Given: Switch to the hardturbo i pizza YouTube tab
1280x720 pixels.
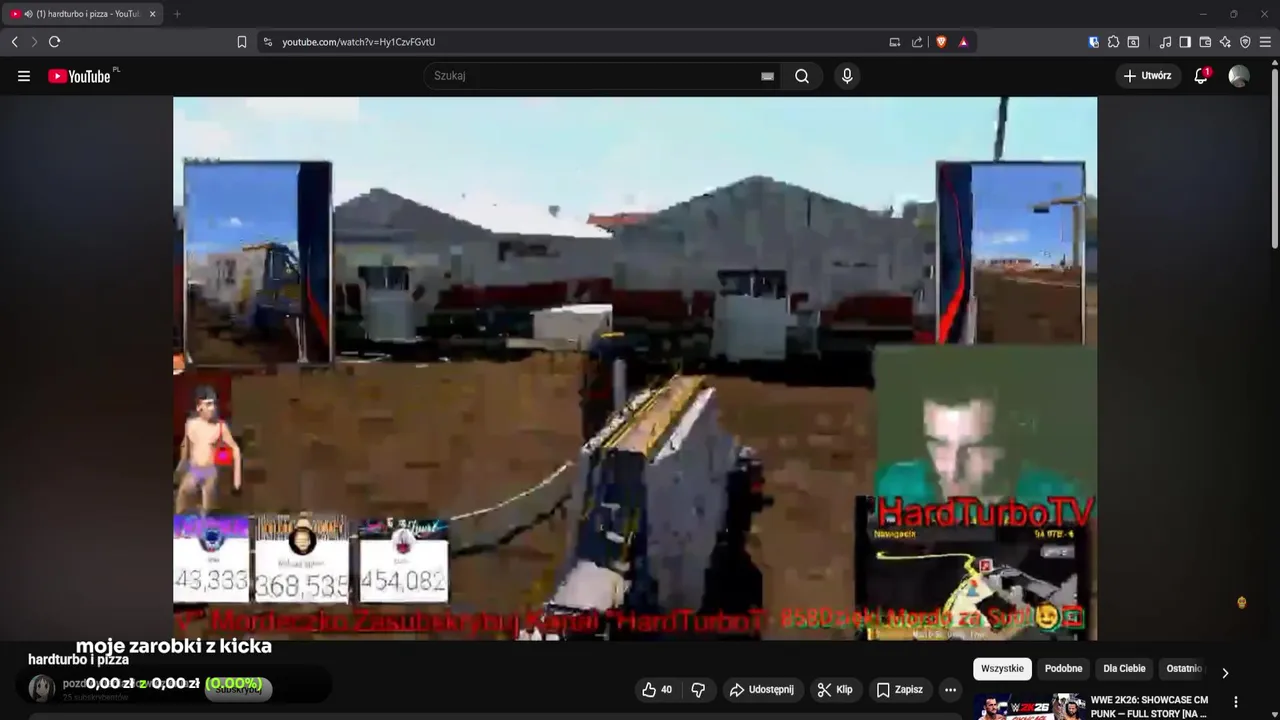Looking at the screenshot, I should [84, 14].
